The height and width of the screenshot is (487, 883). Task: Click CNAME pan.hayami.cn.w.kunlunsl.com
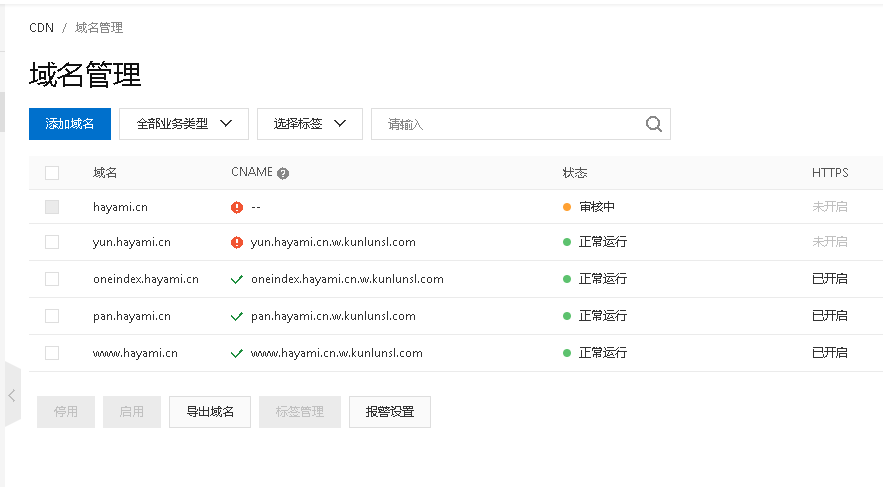pos(333,316)
